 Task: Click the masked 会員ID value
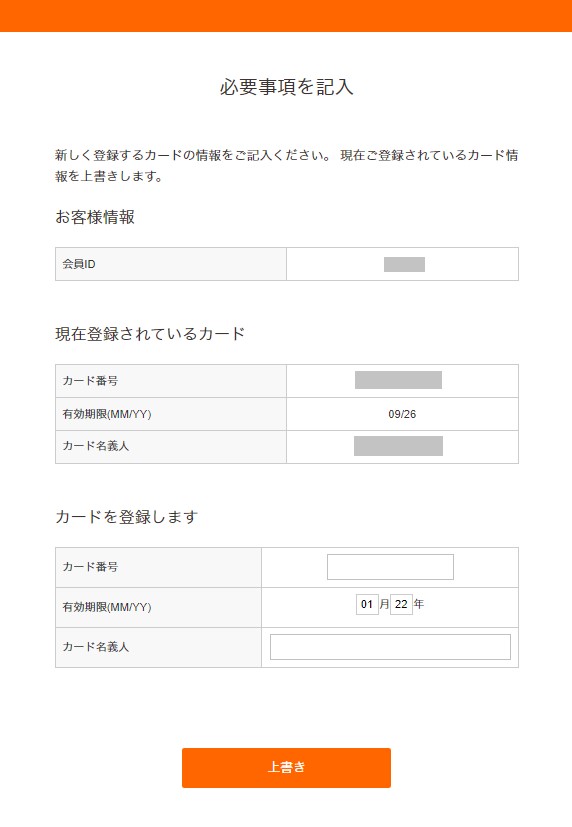tap(404, 264)
